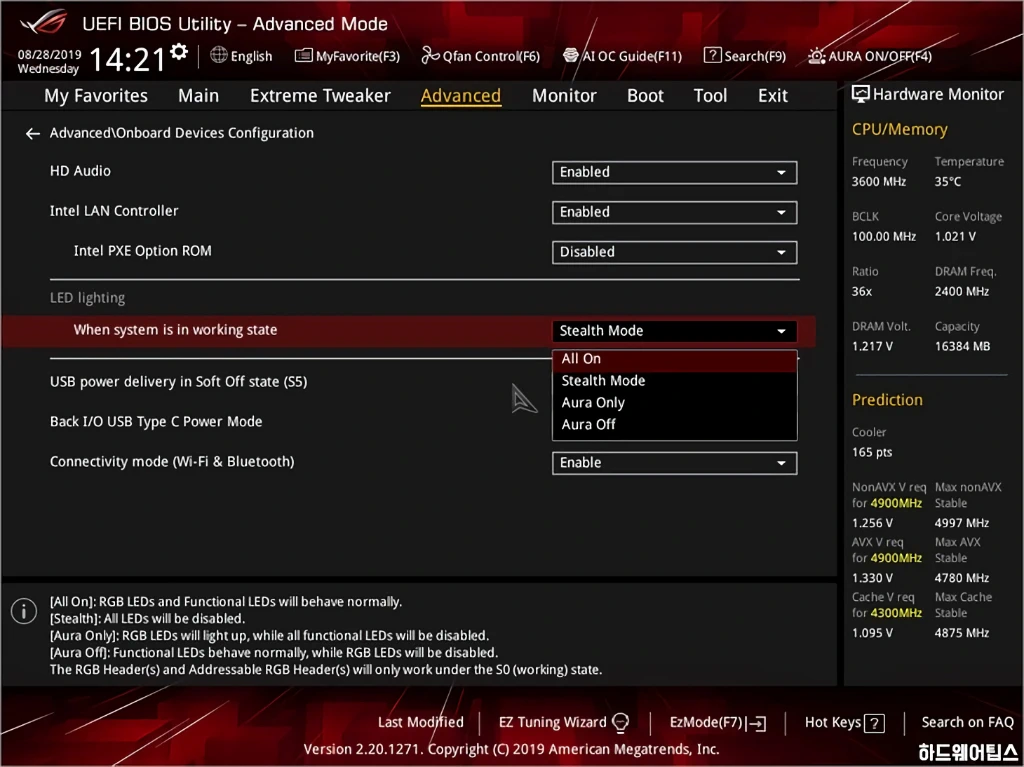The height and width of the screenshot is (767, 1024).
Task: Select Intel PXE Option ROM label
Action: tap(142, 251)
